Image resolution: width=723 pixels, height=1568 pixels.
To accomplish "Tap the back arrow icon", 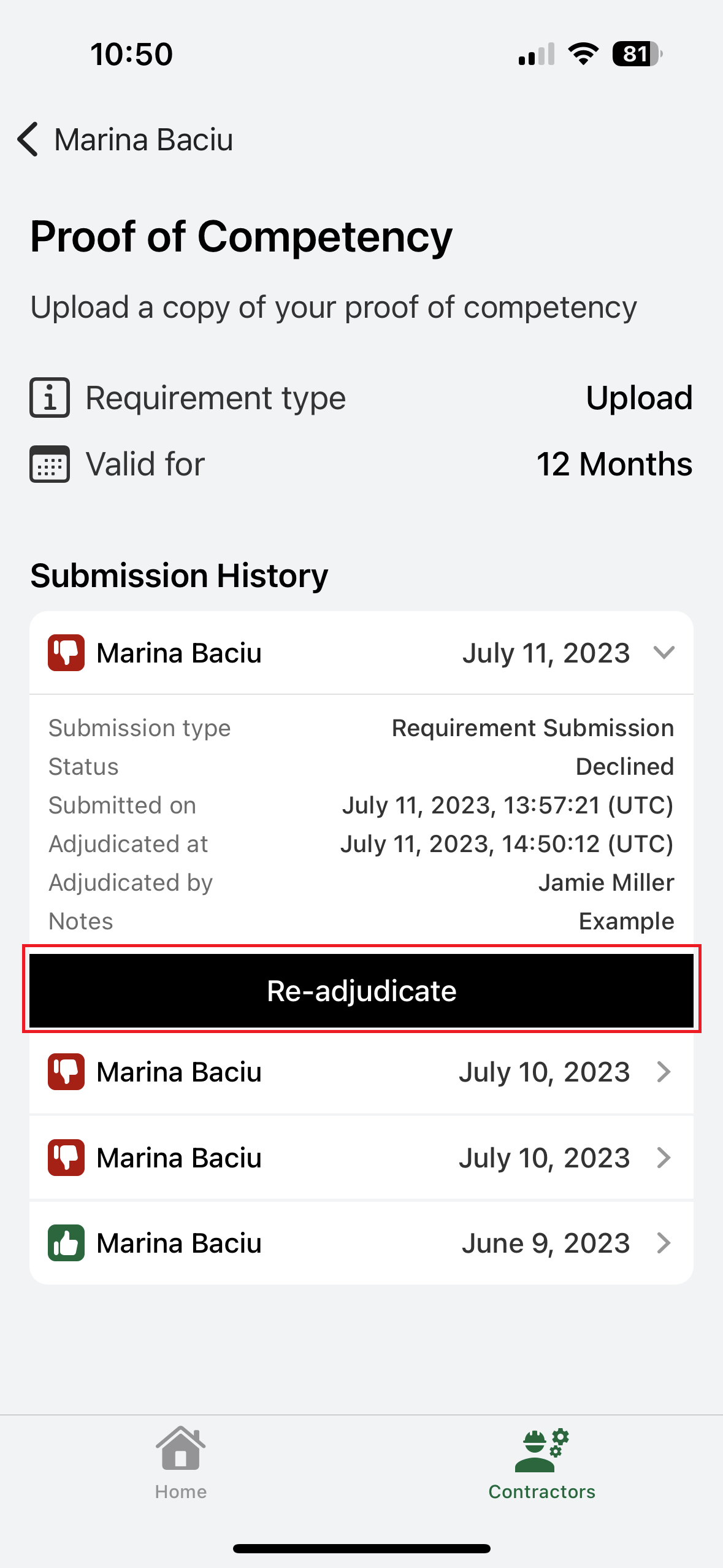I will coord(28,139).
